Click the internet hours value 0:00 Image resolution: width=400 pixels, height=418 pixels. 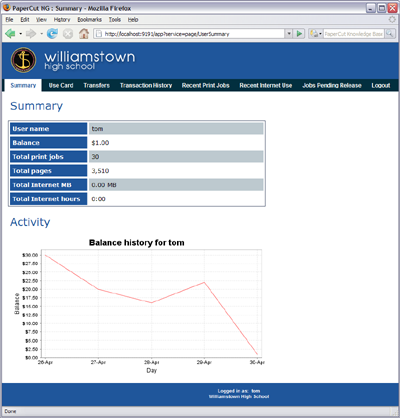click(x=98, y=199)
